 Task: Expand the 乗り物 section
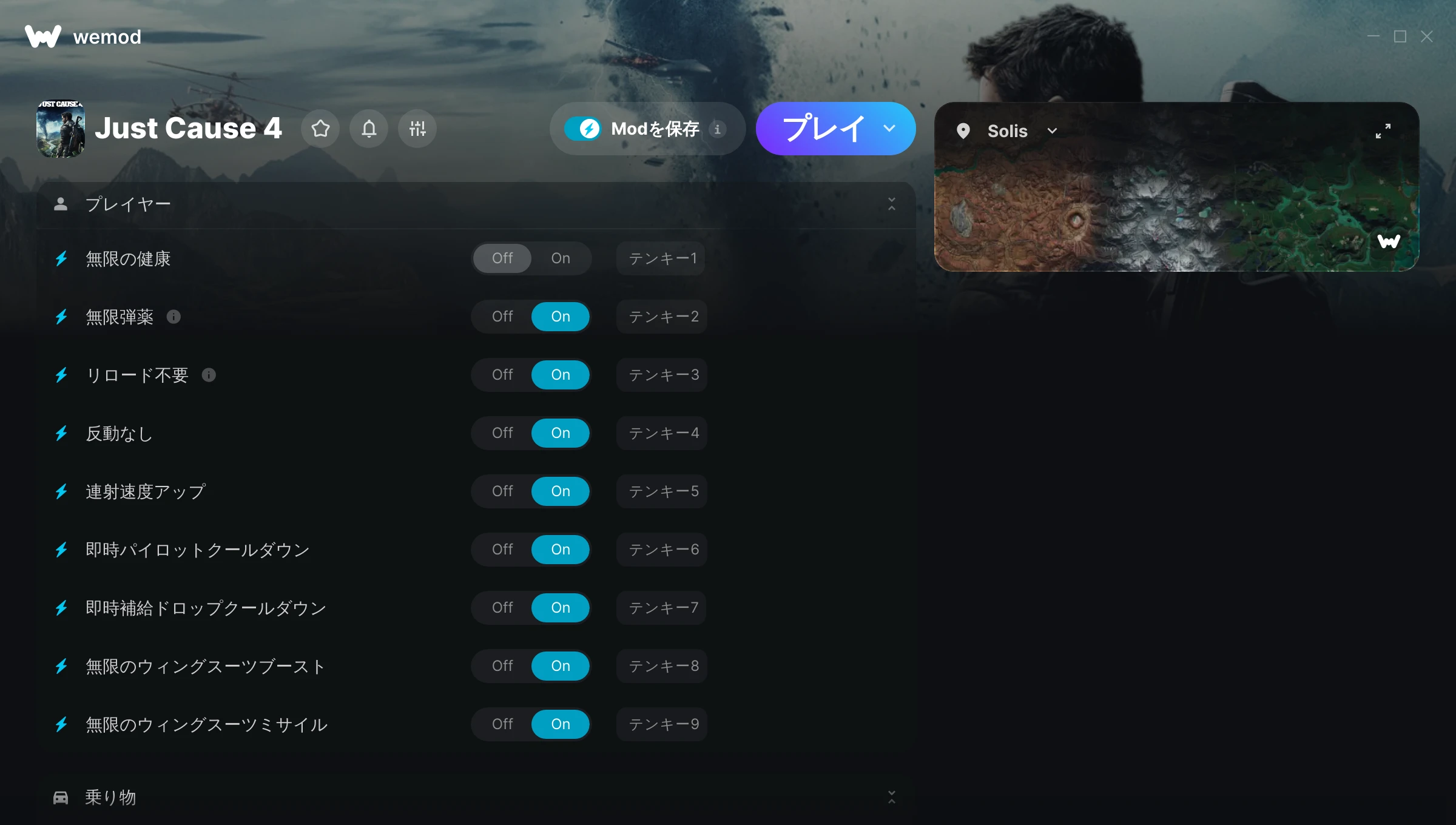(892, 797)
